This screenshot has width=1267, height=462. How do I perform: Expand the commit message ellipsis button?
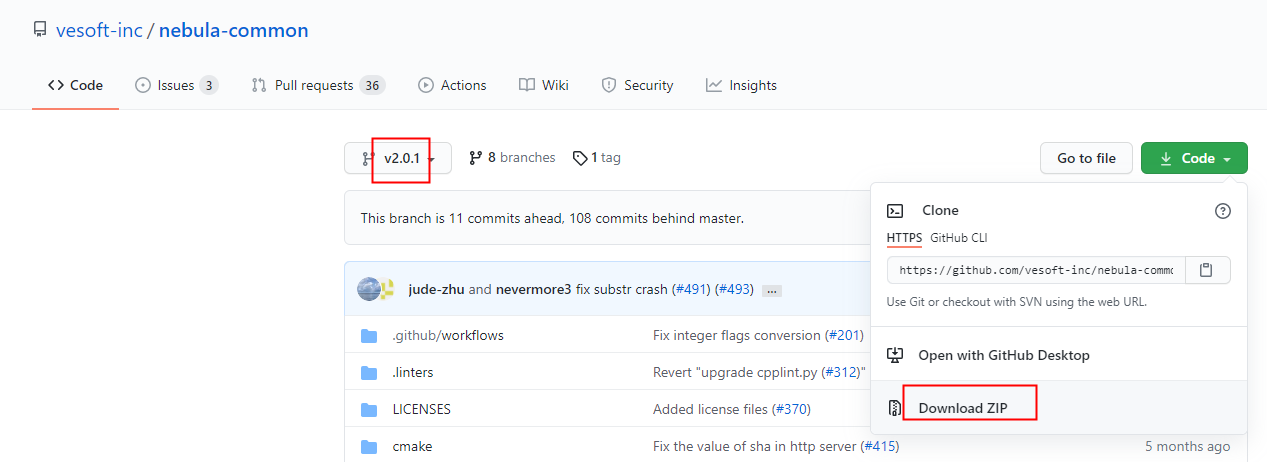click(771, 291)
